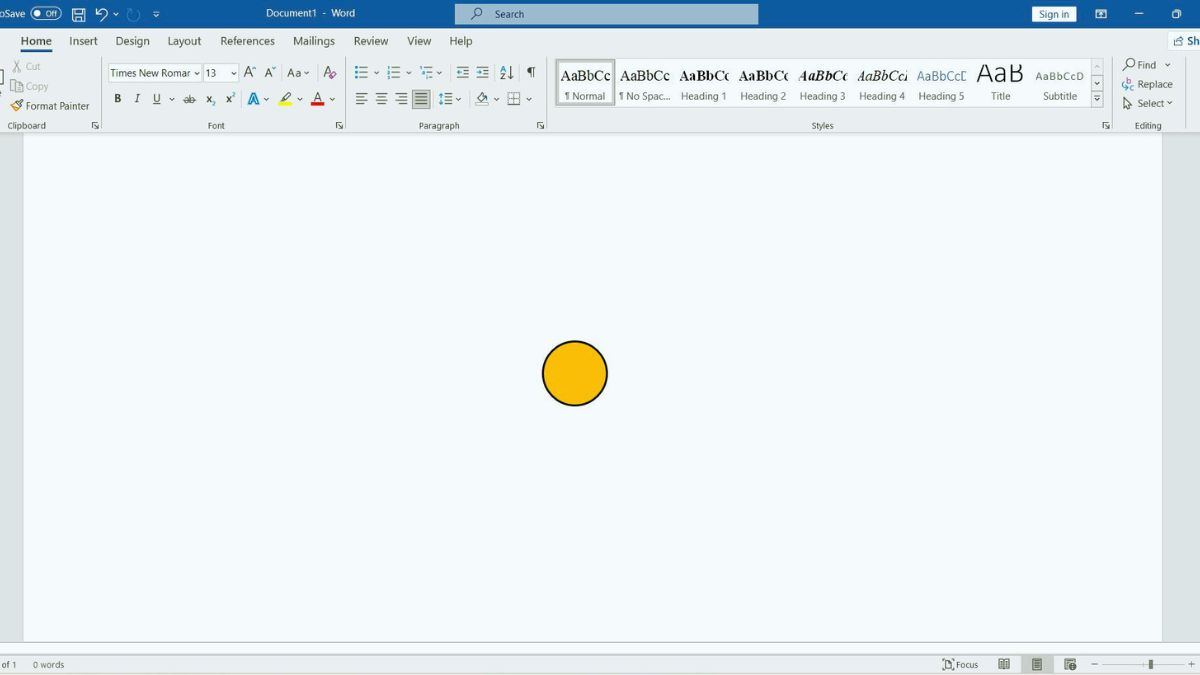
Task: Open the Ribbon Display Options
Action: (x=1101, y=14)
